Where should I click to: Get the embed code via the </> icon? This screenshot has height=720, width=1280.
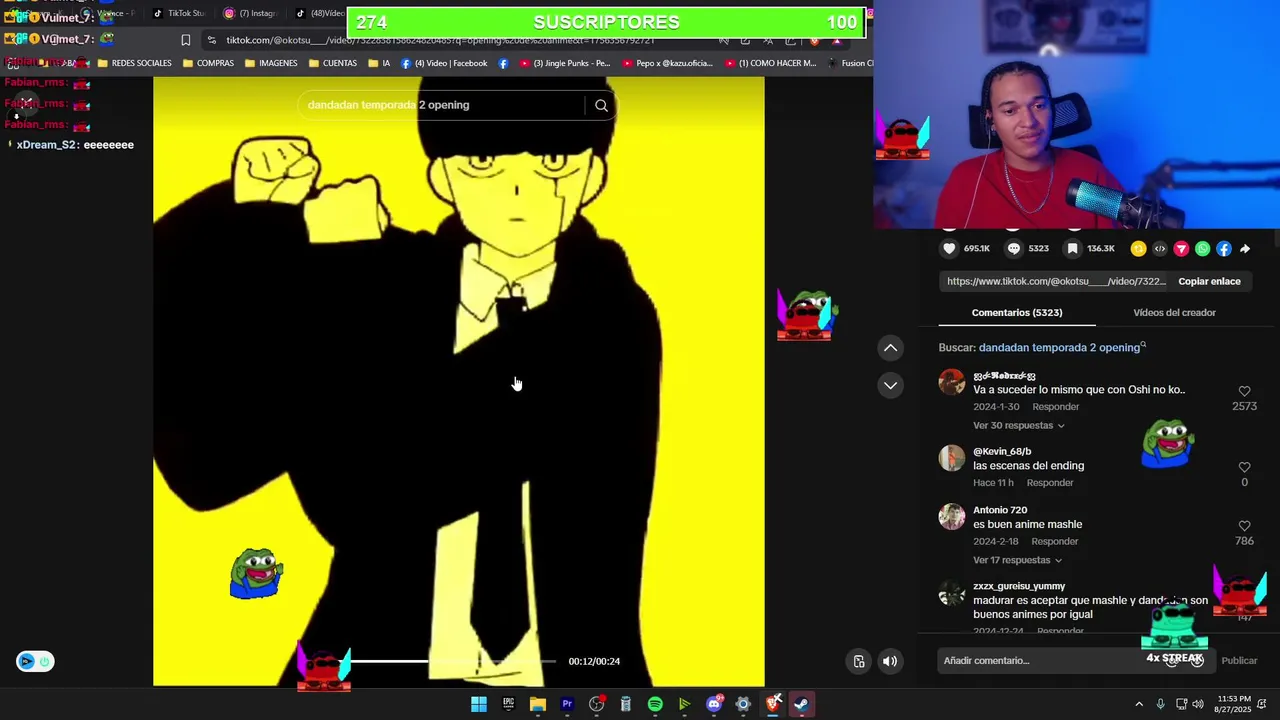(1160, 249)
